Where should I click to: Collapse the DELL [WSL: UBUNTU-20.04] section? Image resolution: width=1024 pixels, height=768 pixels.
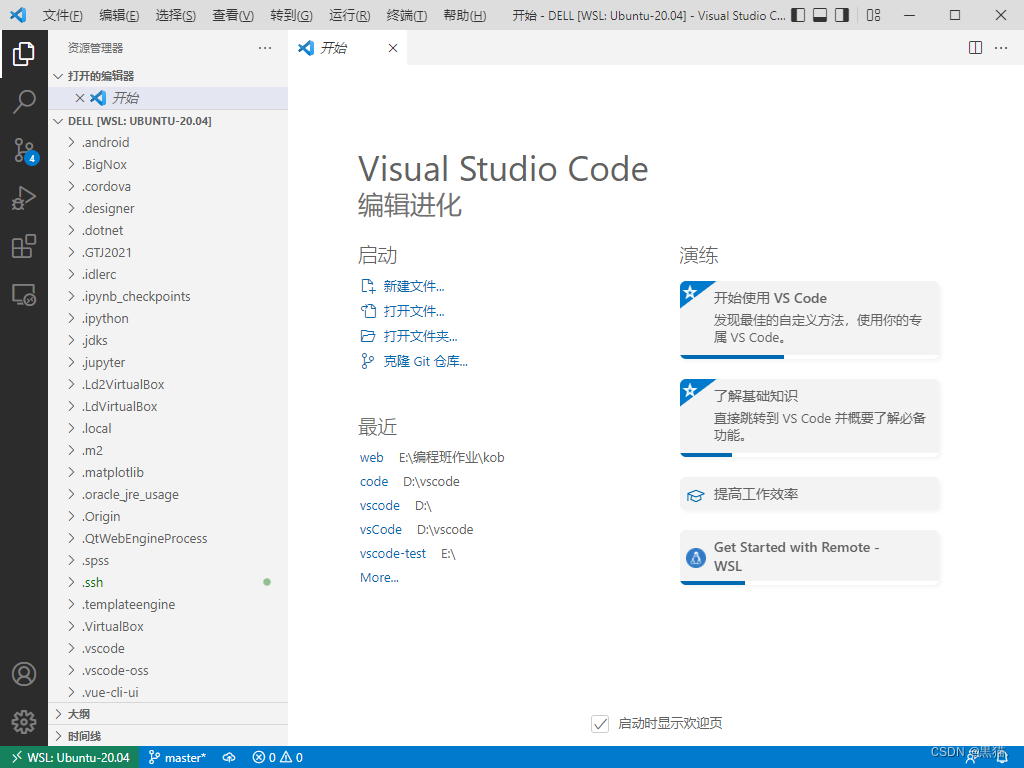pyautogui.click(x=168, y=121)
